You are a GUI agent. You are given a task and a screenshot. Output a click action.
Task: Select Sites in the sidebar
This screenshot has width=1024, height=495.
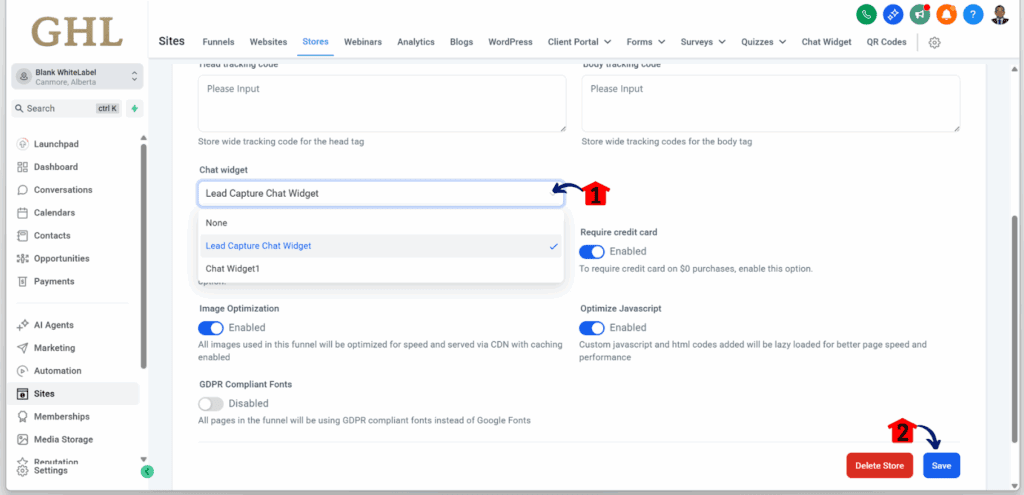pos(75,394)
